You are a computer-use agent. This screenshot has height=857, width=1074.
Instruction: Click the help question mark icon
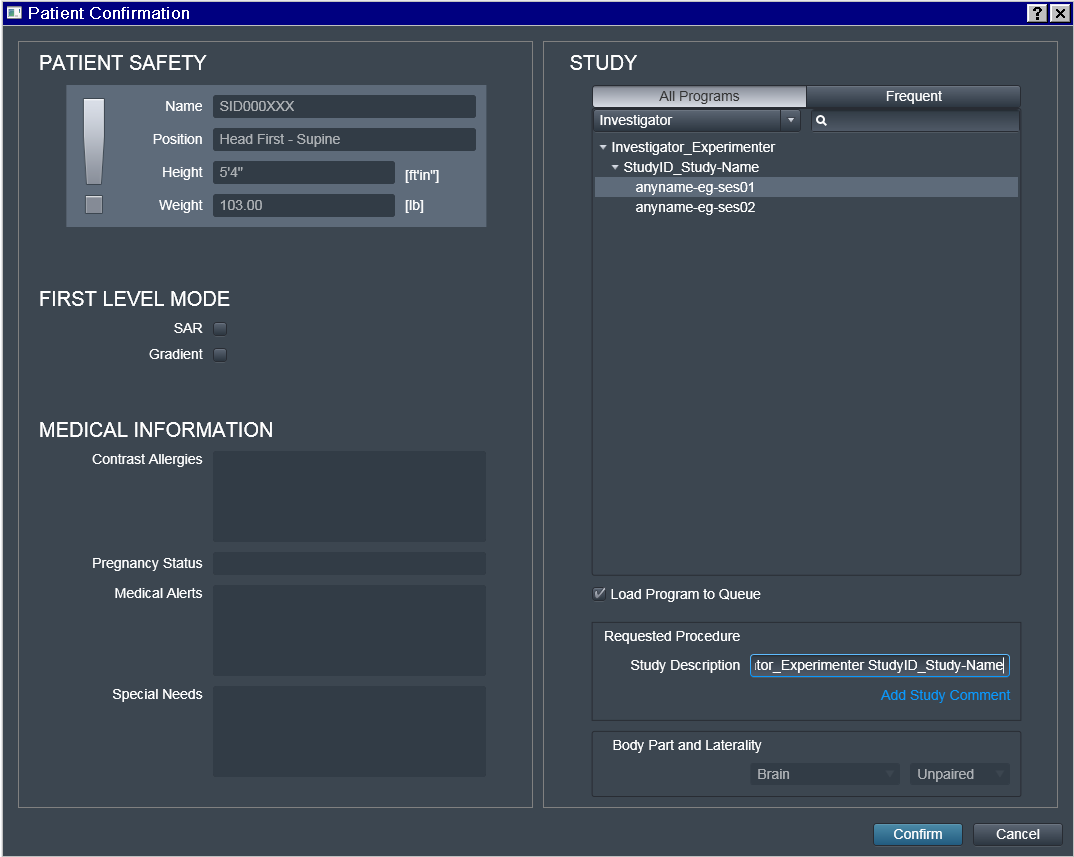click(1038, 13)
